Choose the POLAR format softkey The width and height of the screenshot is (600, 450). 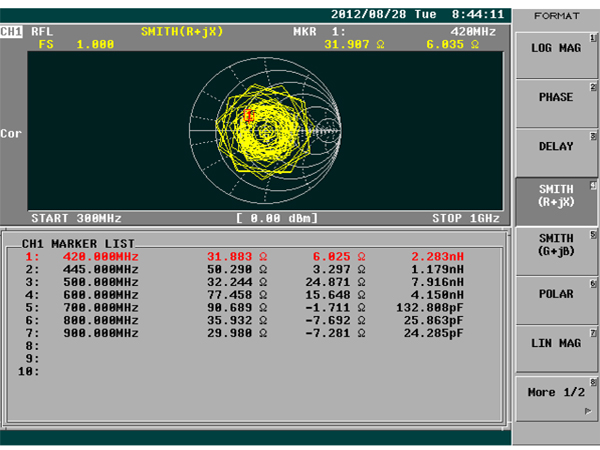pos(556,301)
